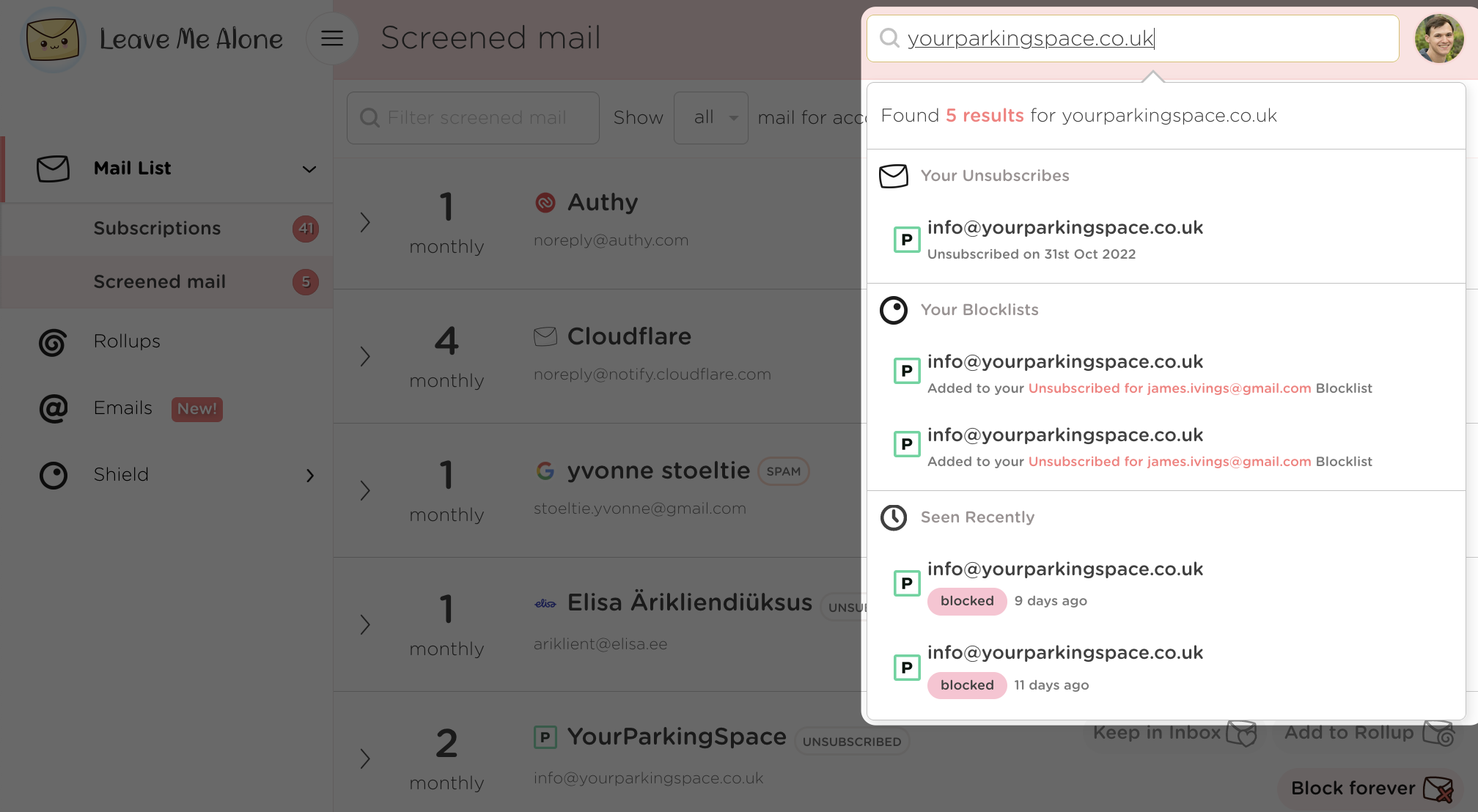The image size is (1478, 812).
Task: Click the Rollups spiral icon
Action: (x=53, y=342)
